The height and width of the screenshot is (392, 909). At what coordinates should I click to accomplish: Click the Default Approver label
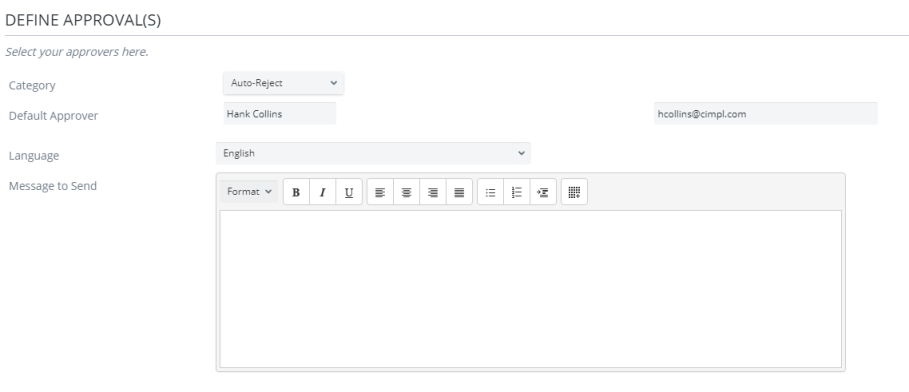click(x=53, y=115)
